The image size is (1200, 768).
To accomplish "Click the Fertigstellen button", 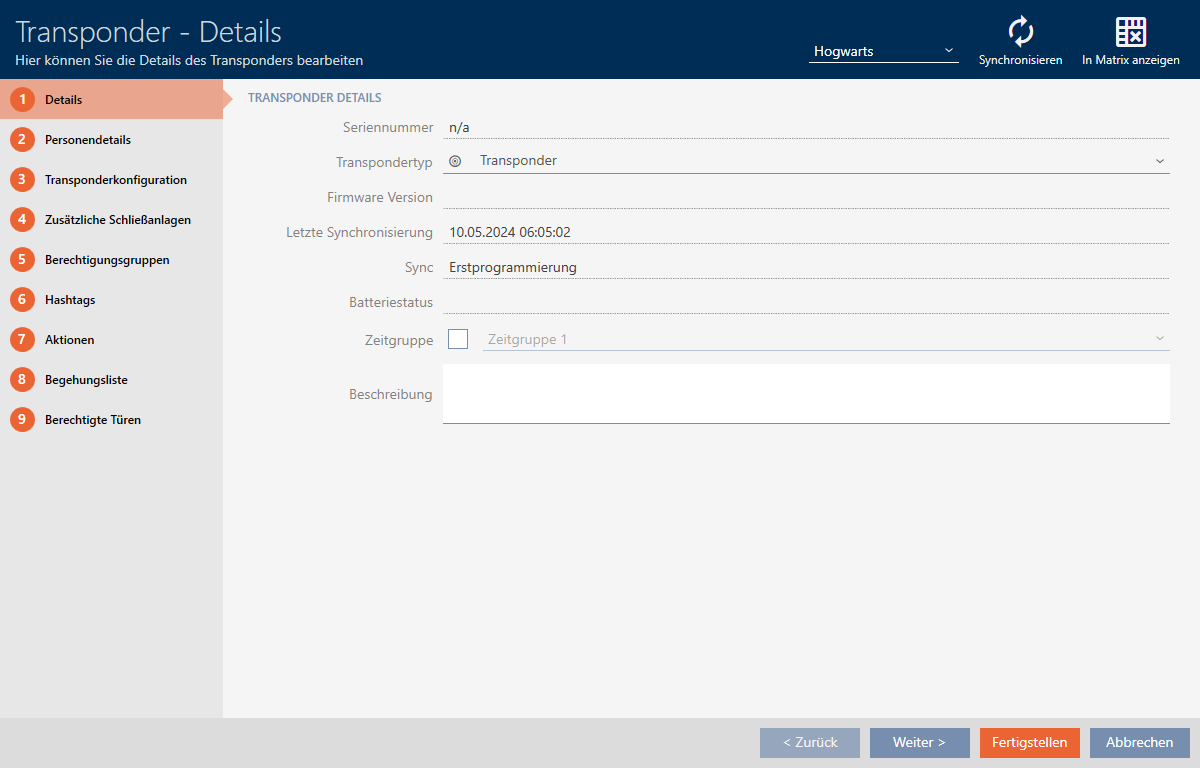I will [1029, 742].
